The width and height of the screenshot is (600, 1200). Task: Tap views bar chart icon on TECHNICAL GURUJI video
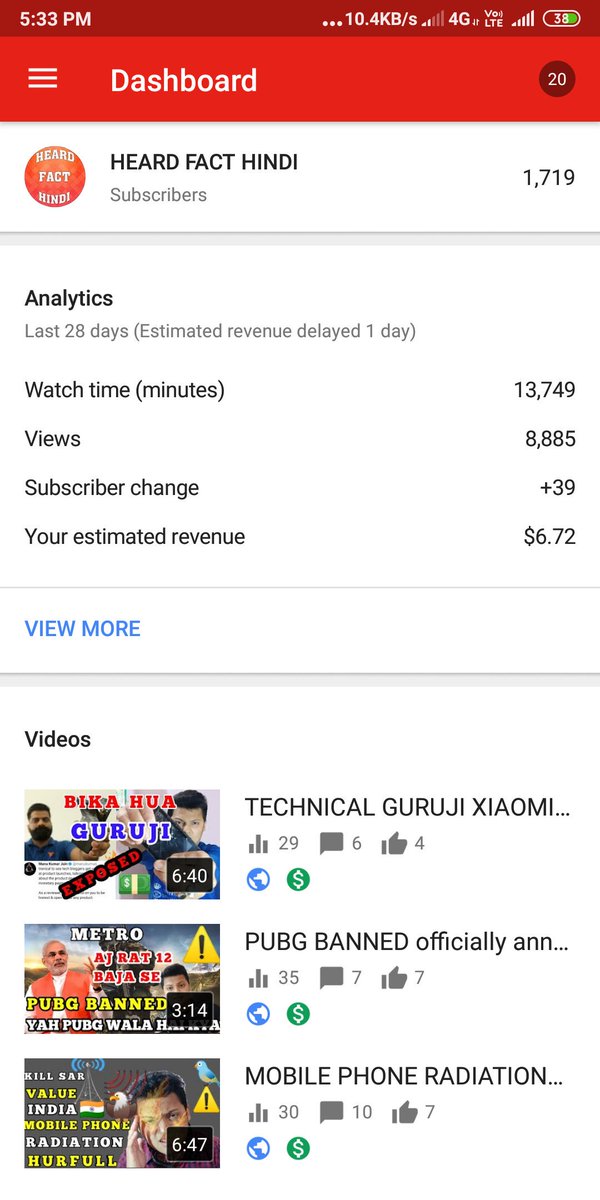pyautogui.click(x=258, y=844)
